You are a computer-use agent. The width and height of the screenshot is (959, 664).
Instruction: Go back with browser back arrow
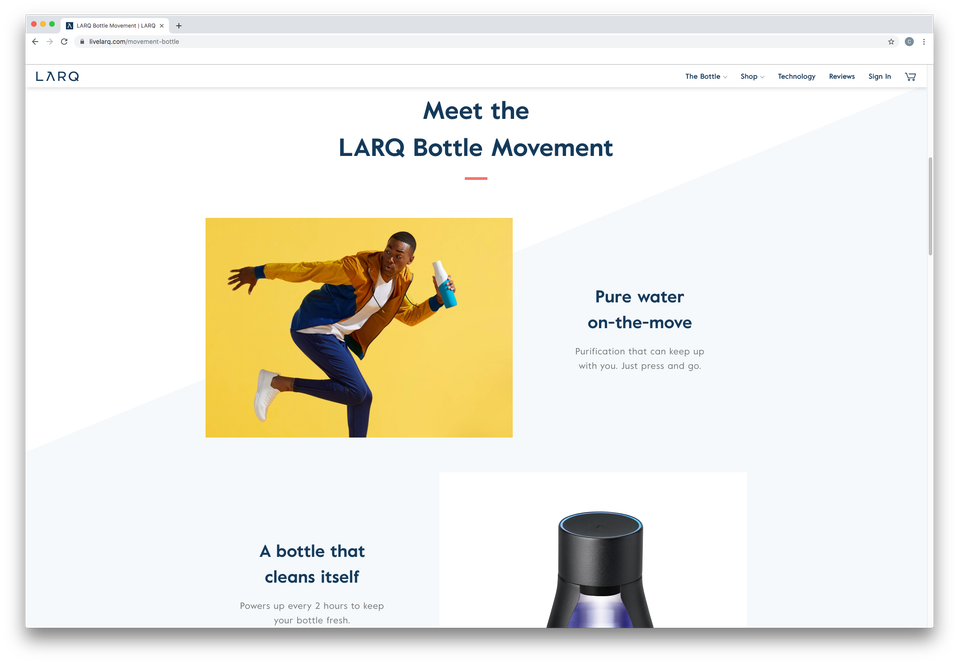pos(35,42)
